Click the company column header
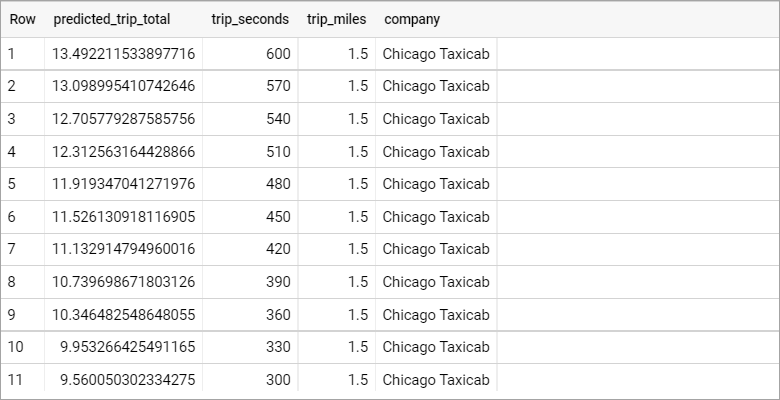 (x=412, y=19)
